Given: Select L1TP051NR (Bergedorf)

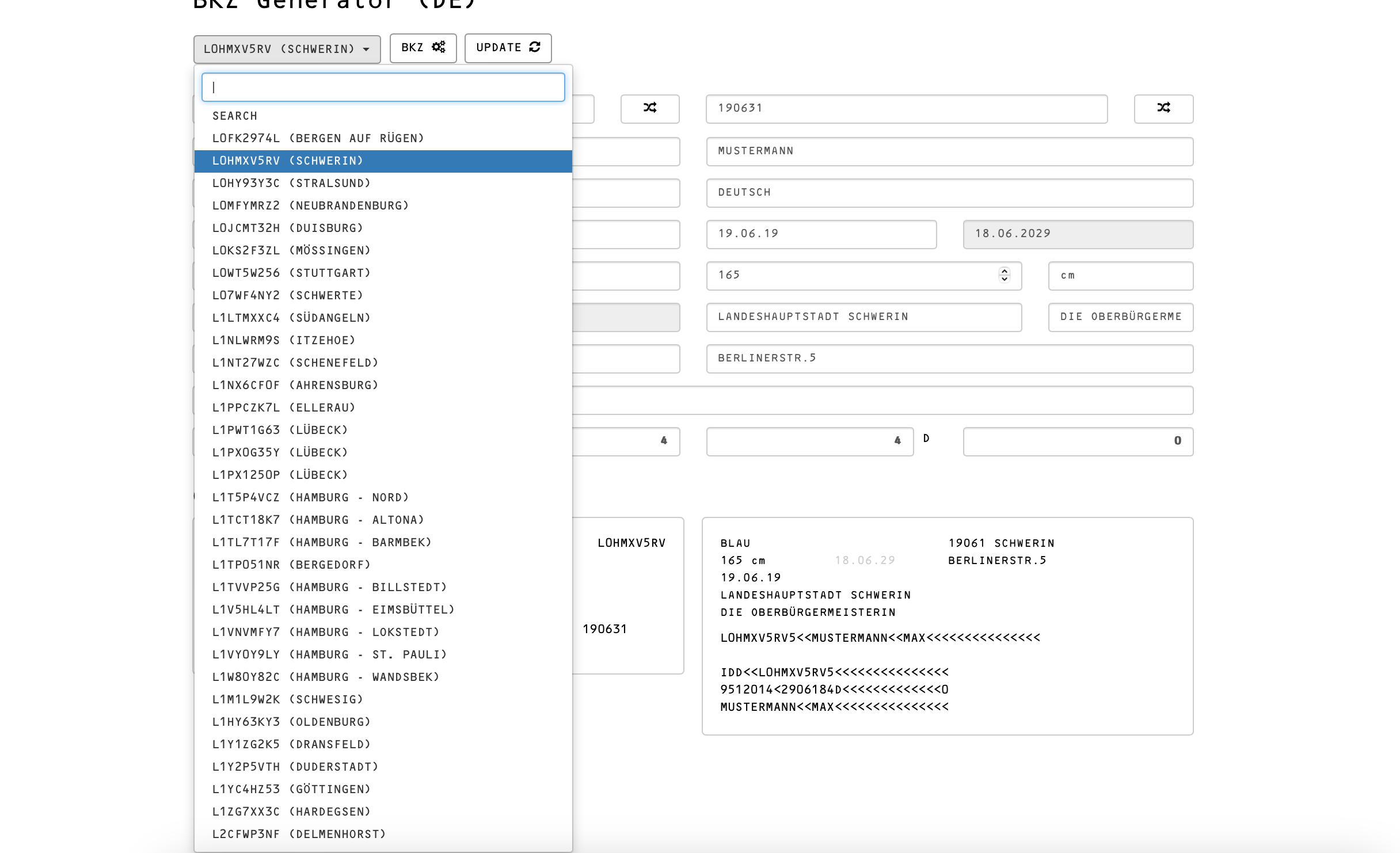Looking at the screenshot, I should tap(383, 565).
